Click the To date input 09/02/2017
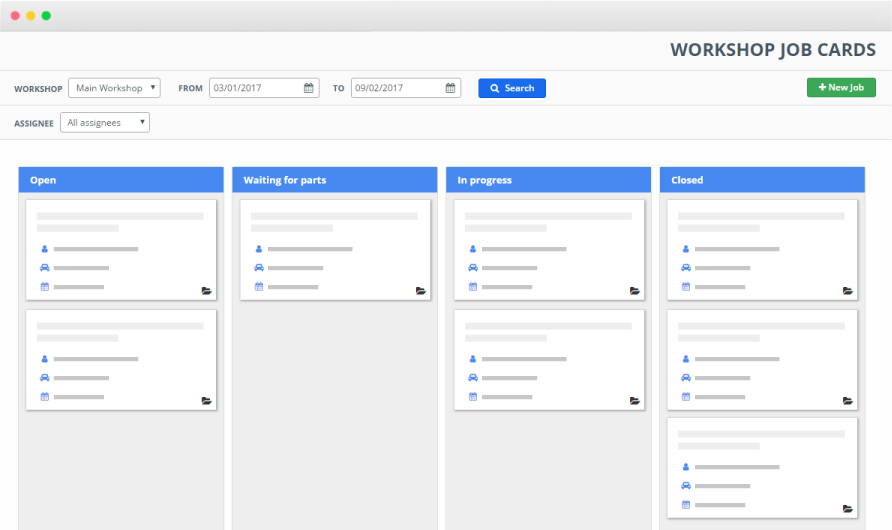 (397, 88)
